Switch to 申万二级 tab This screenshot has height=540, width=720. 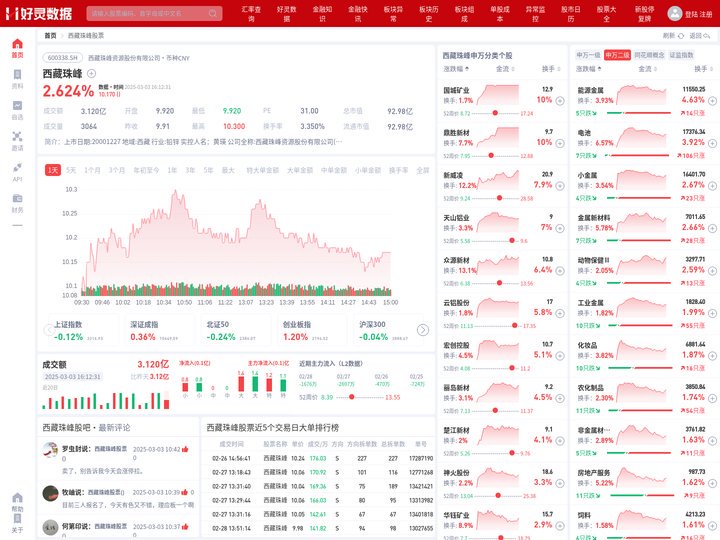click(x=617, y=55)
